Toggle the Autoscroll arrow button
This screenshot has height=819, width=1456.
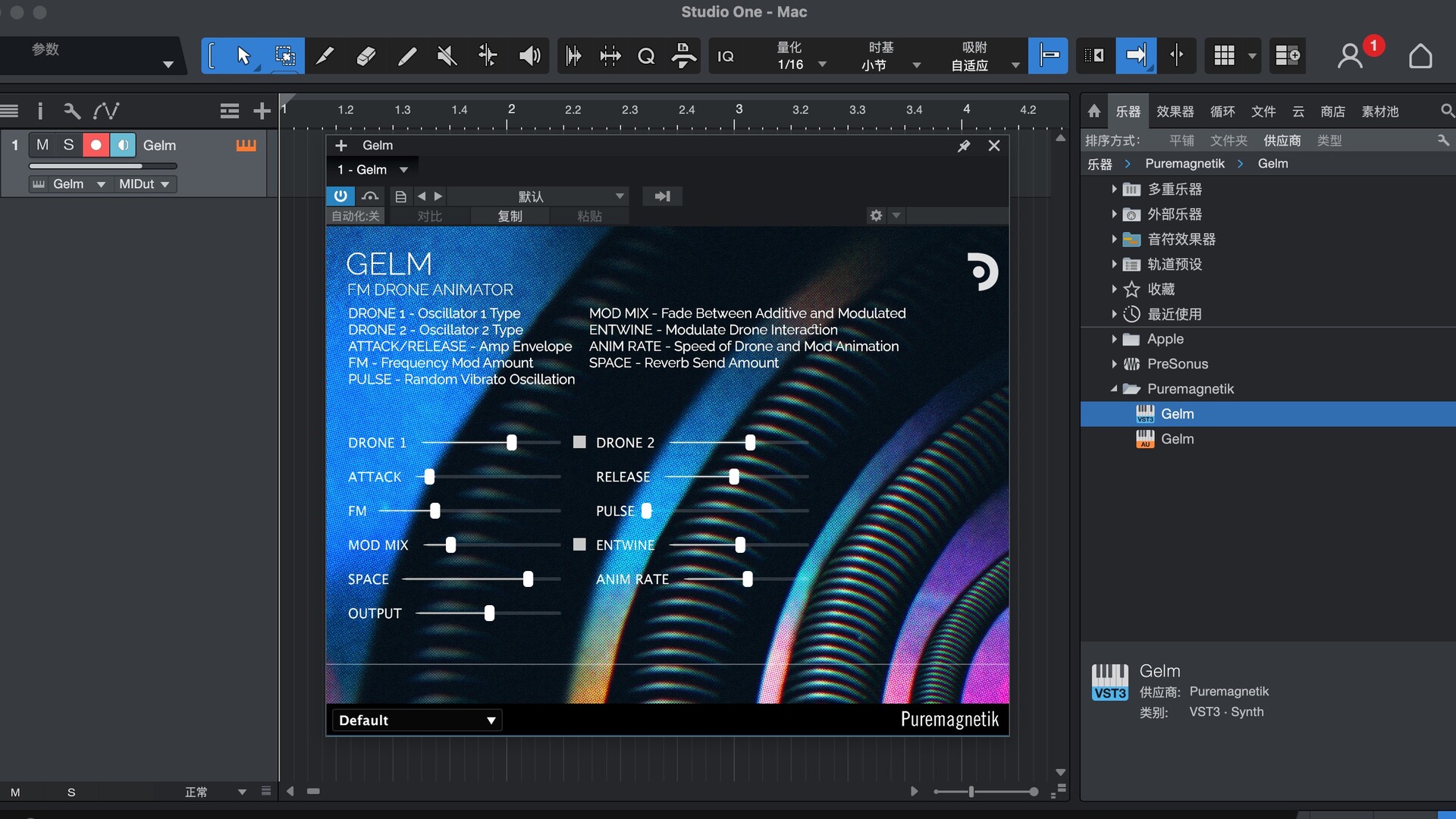coord(1136,55)
